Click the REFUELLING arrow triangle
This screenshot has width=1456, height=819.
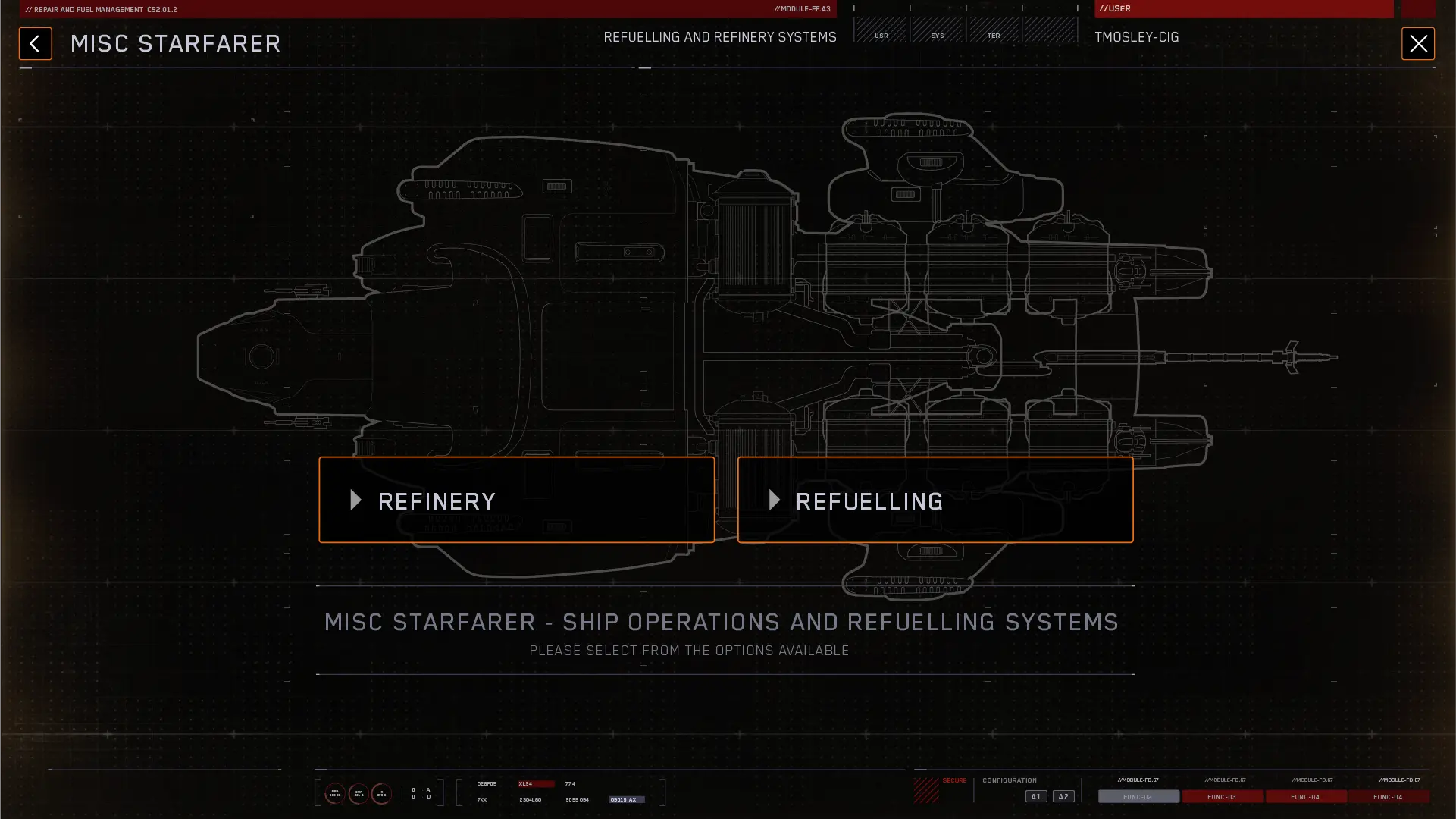coord(774,500)
